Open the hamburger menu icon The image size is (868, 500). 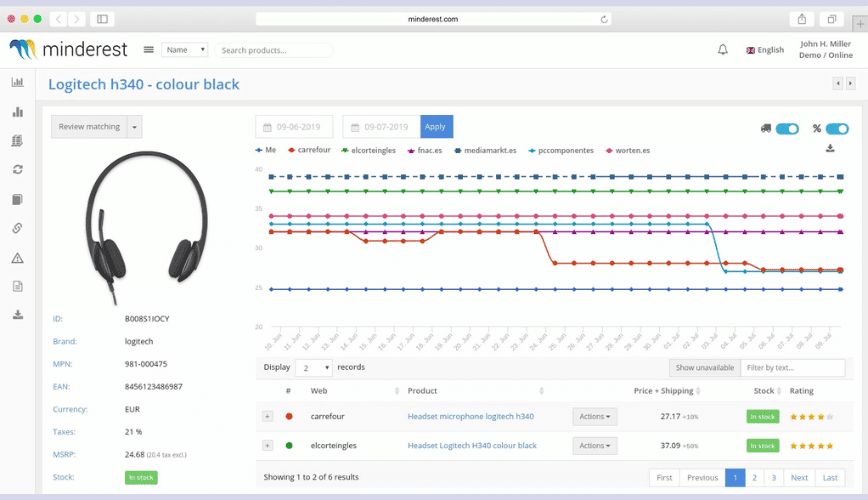pyautogui.click(x=148, y=50)
